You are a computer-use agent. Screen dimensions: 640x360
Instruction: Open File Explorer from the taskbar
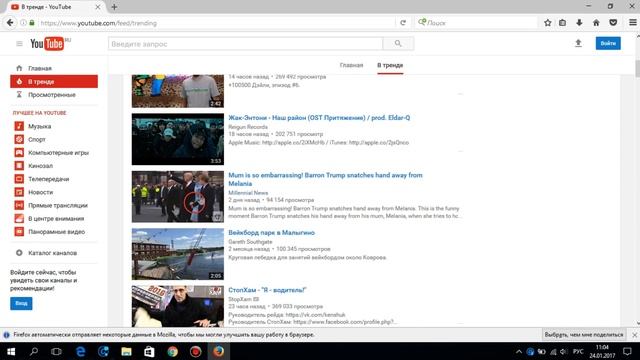click(x=126, y=351)
